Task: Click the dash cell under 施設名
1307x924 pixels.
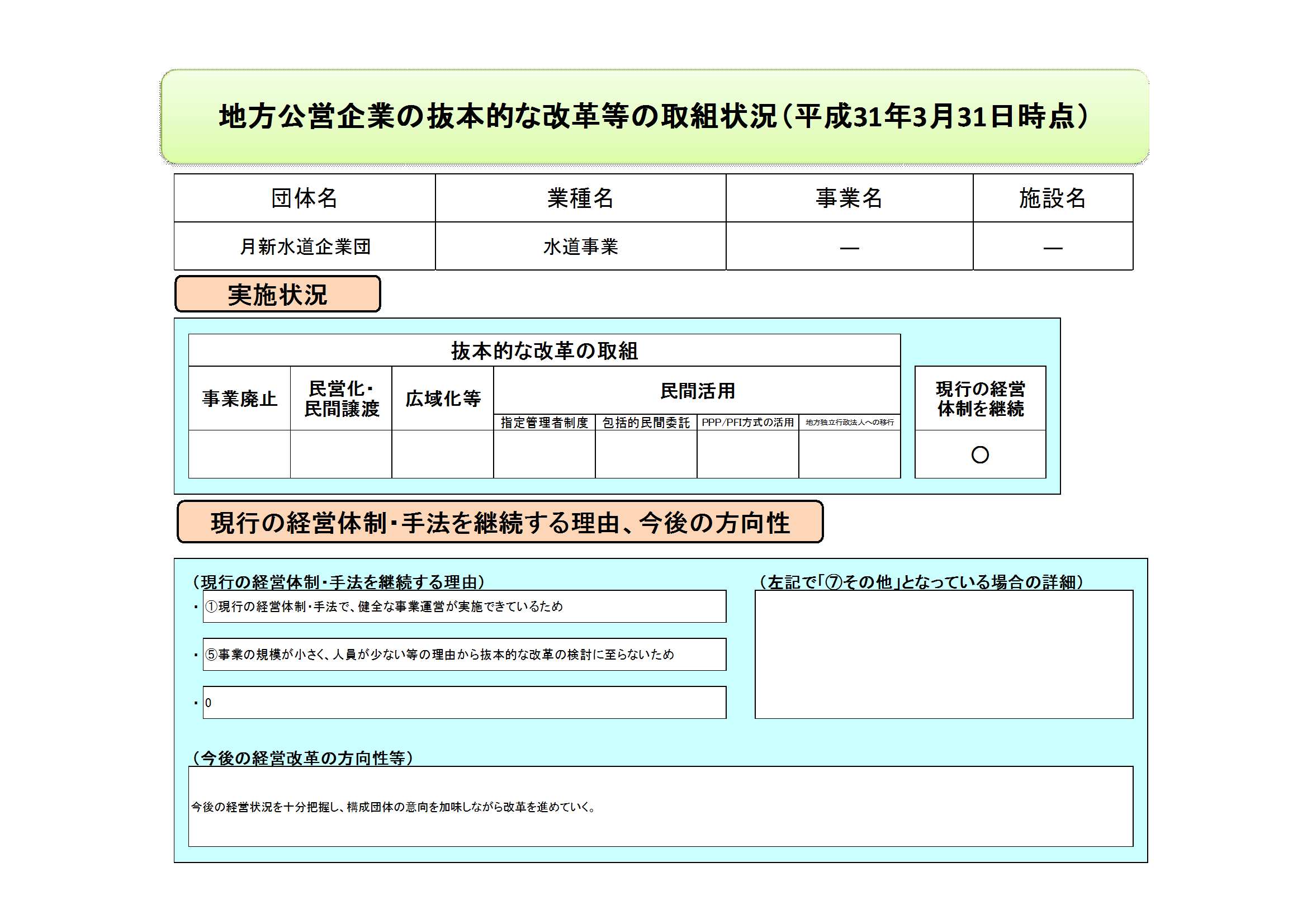Action: [1053, 247]
